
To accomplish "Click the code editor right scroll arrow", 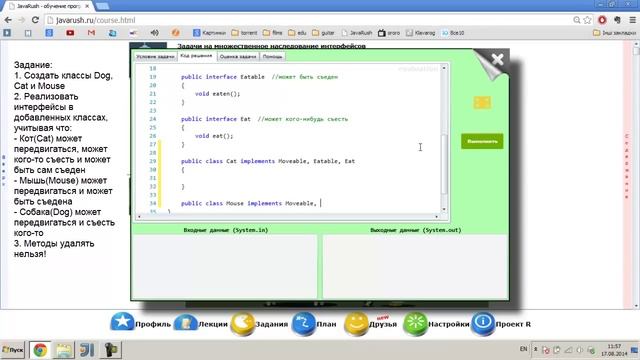I will coord(436,216).
